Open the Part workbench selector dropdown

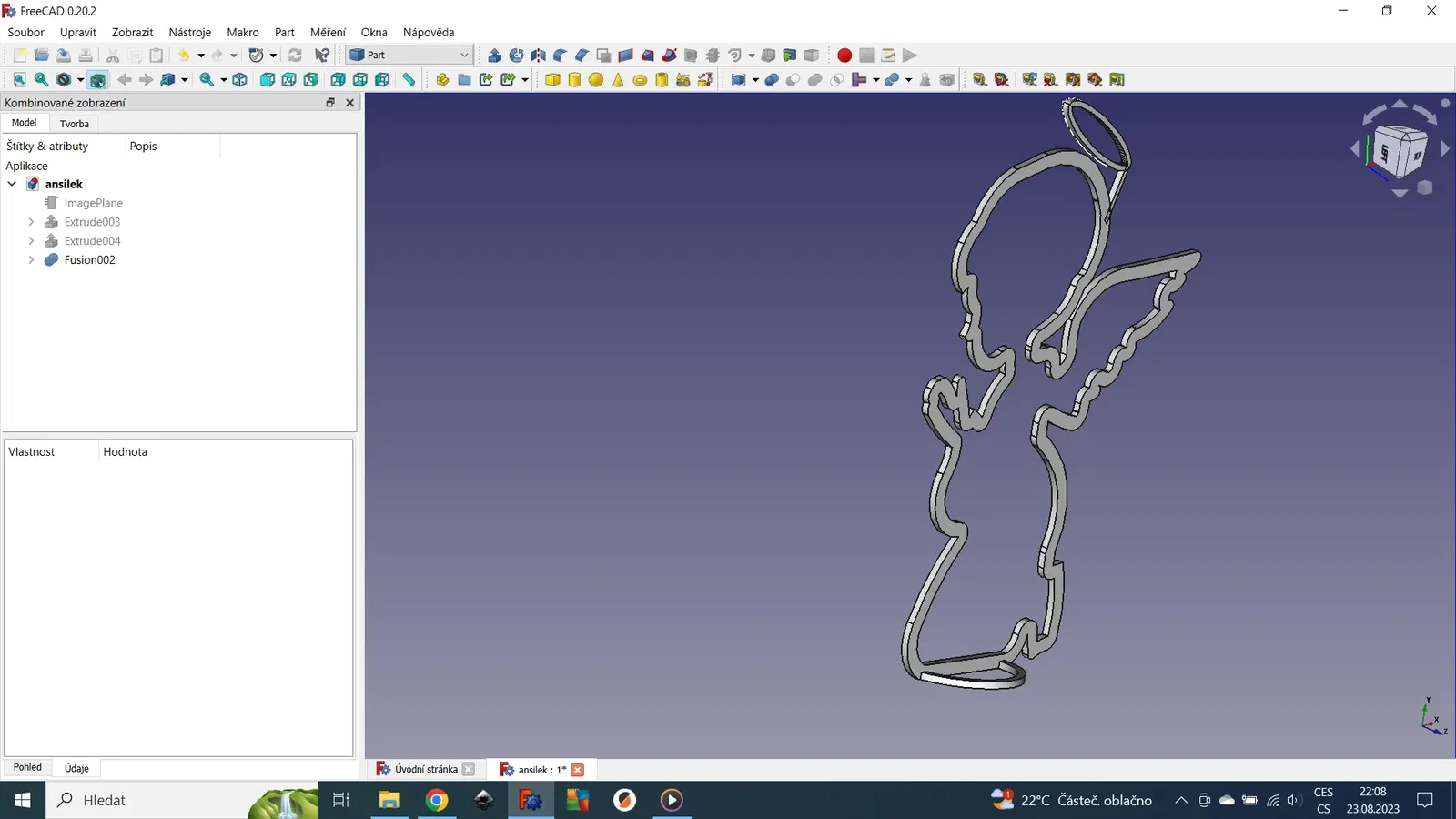409,56
